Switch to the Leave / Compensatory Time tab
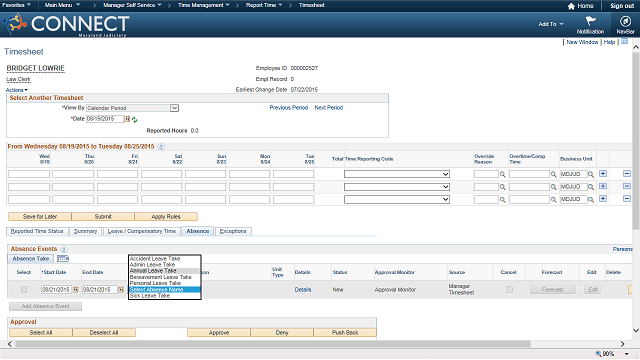This screenshot has width=640, height=360. tap(142, 231)
